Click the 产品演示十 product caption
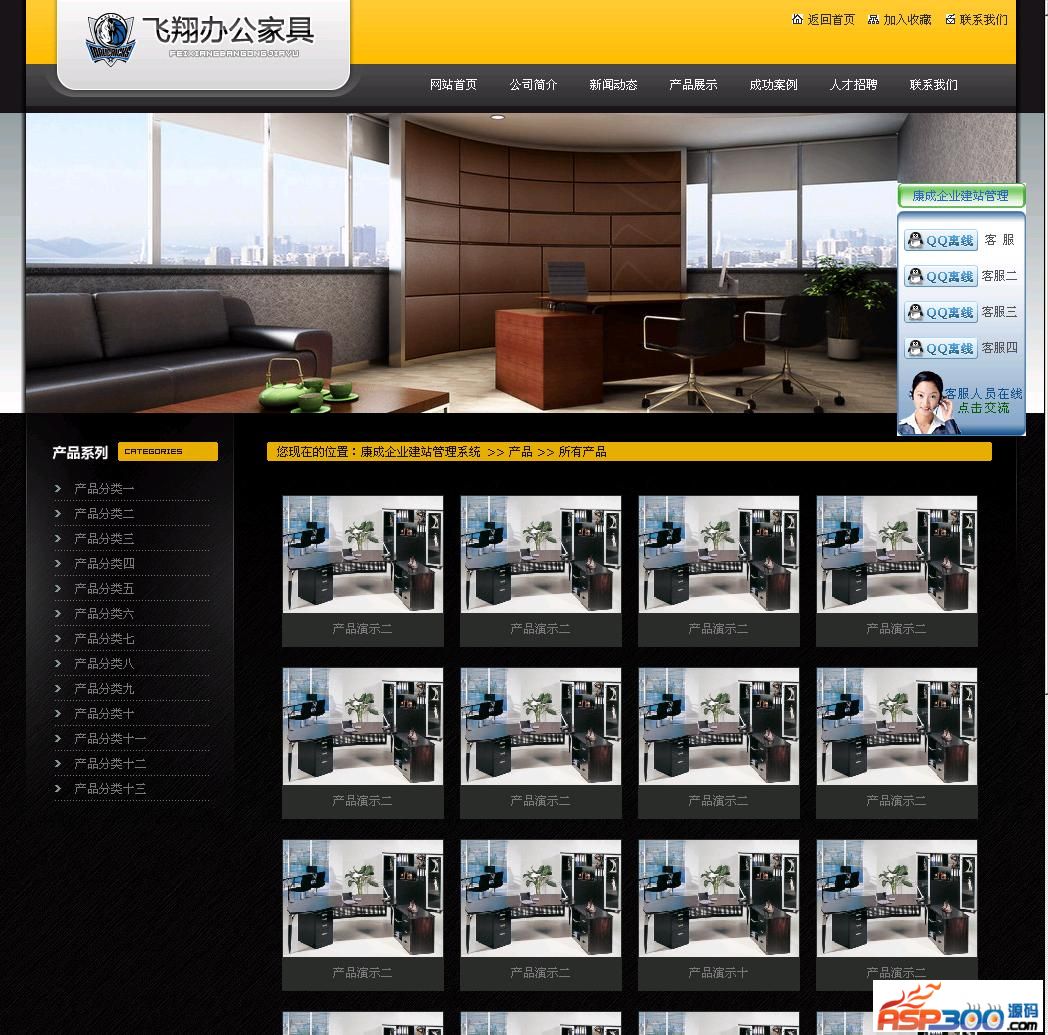The image size is (1048, 1035). point(718,973)
